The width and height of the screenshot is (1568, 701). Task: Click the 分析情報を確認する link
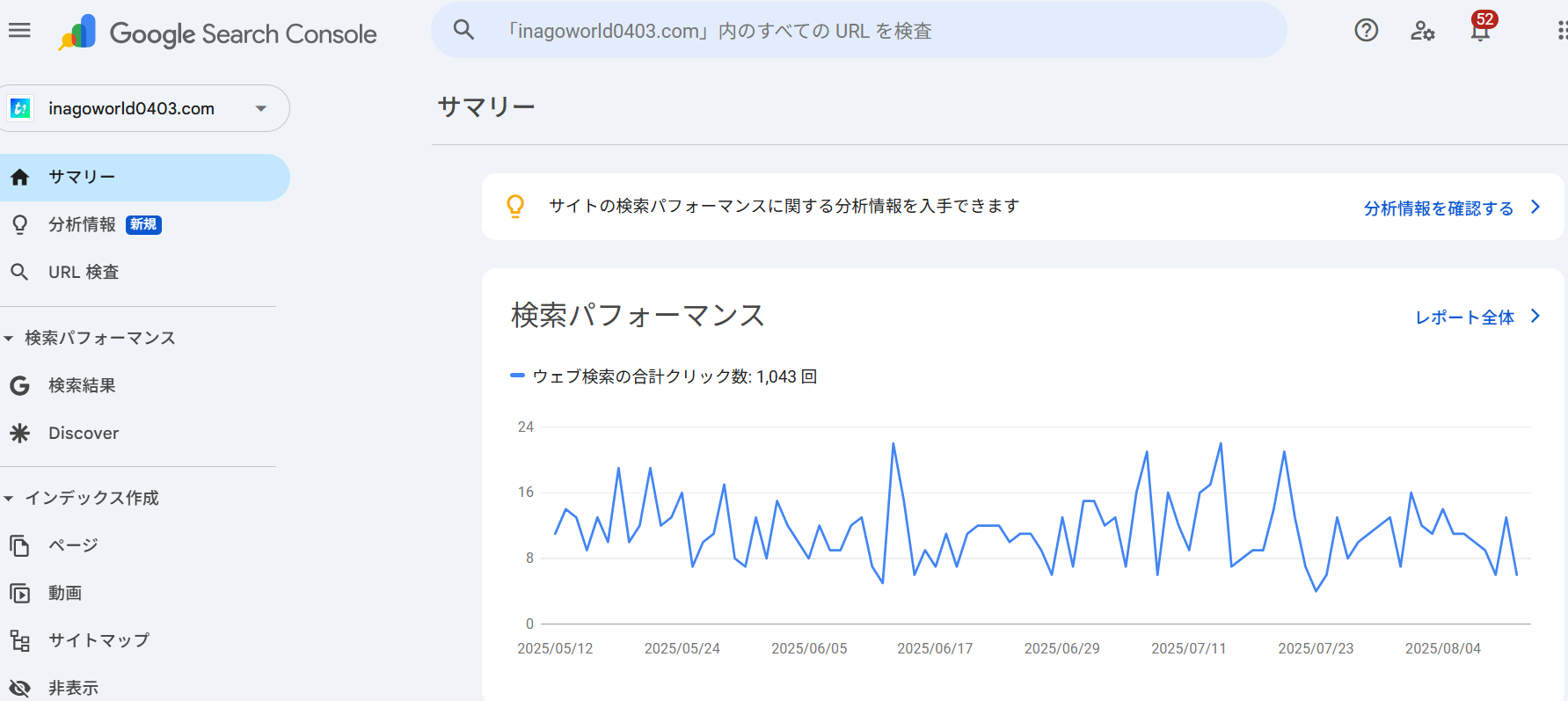(1439, 208)
